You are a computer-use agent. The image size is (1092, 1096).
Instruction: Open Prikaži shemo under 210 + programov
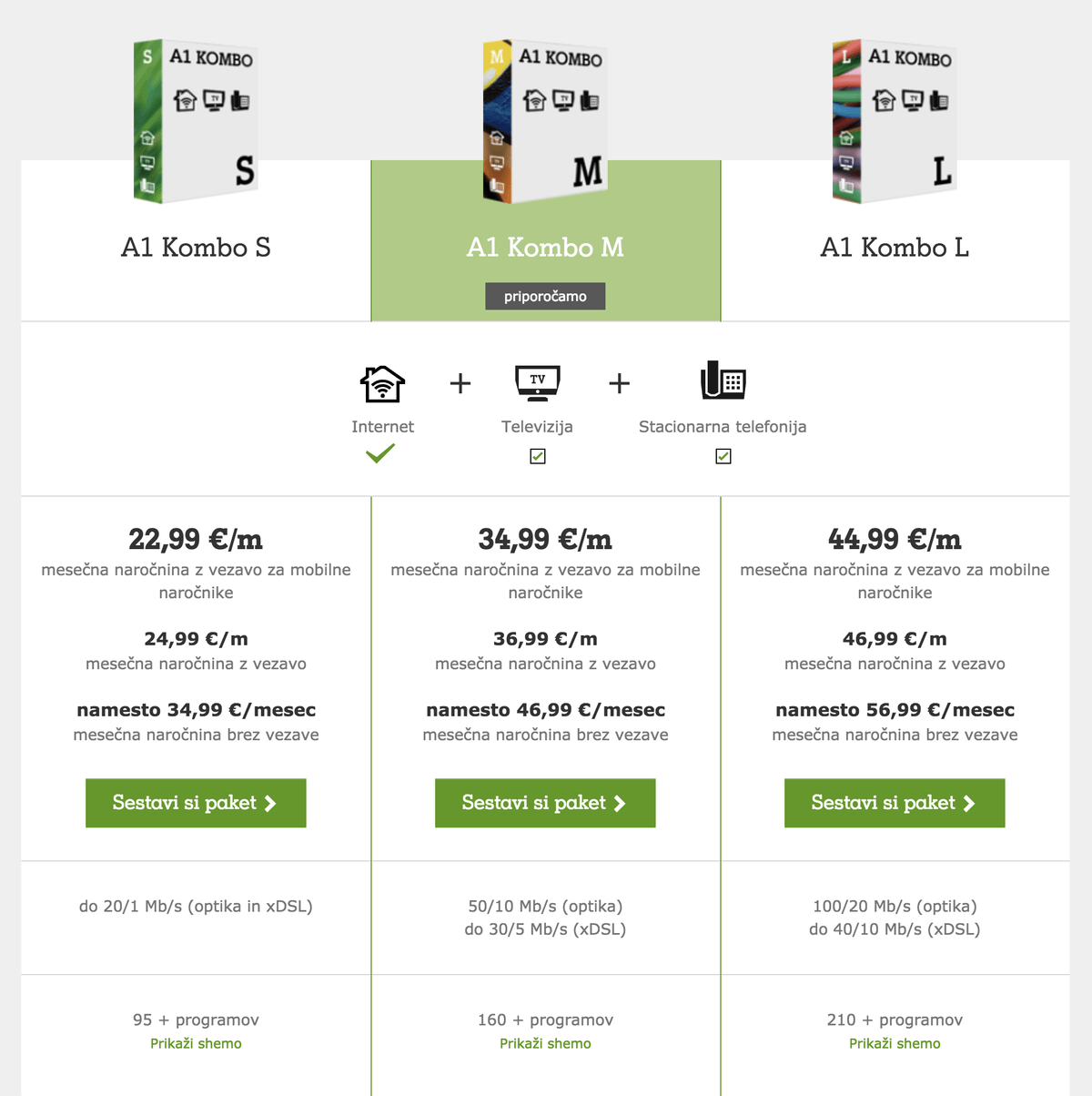click(x=895, y=1043)
